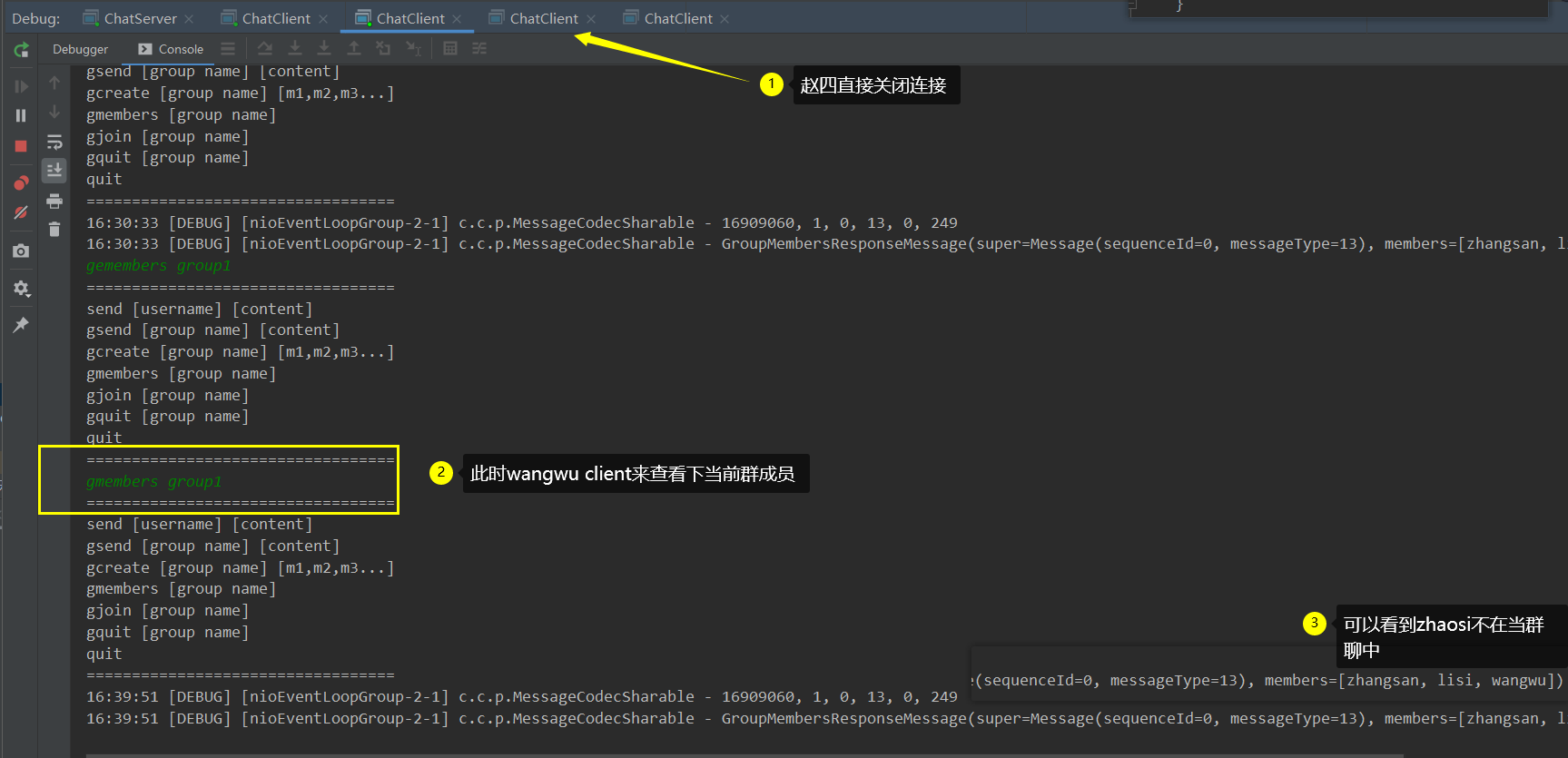Click the Step Out icon

click(x=354, y=48)
